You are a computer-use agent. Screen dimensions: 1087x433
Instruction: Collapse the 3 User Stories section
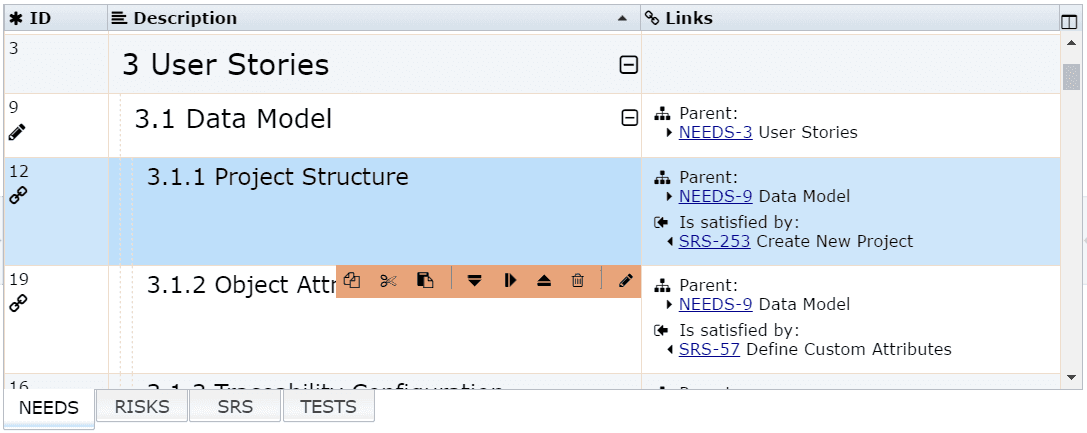click(628, 65)
